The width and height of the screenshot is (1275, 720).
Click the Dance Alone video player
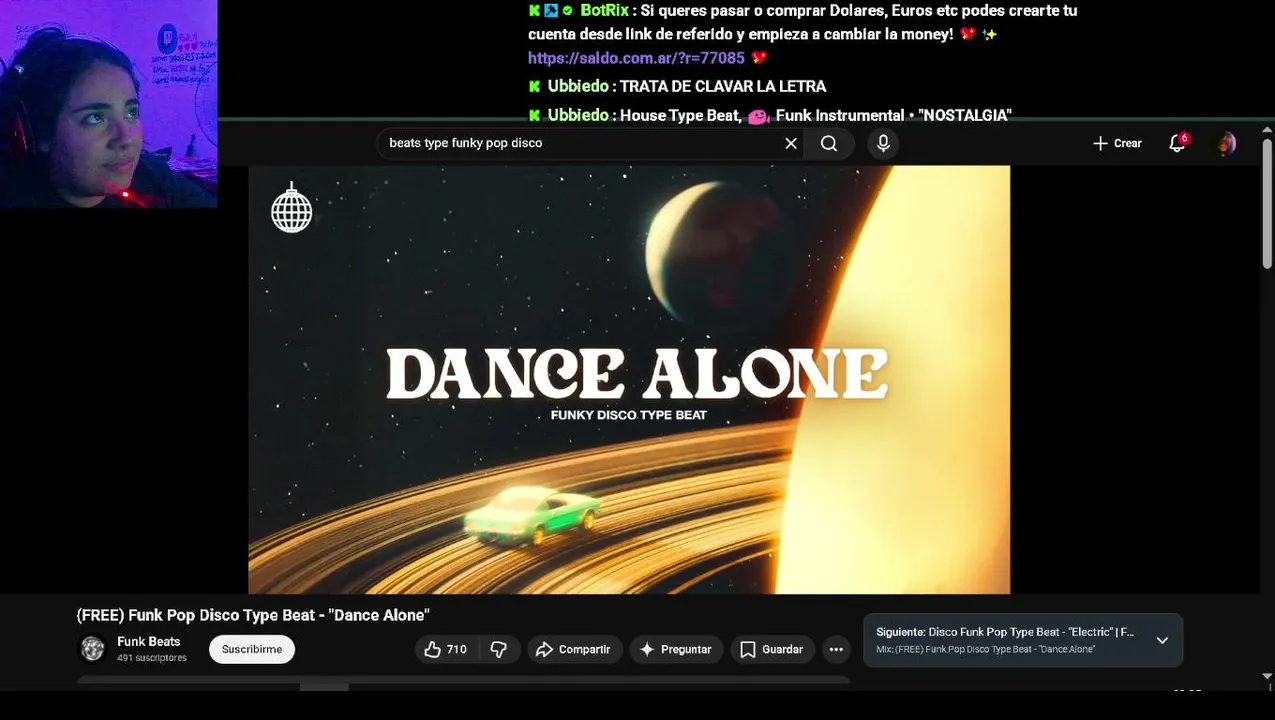pos(629,380)
